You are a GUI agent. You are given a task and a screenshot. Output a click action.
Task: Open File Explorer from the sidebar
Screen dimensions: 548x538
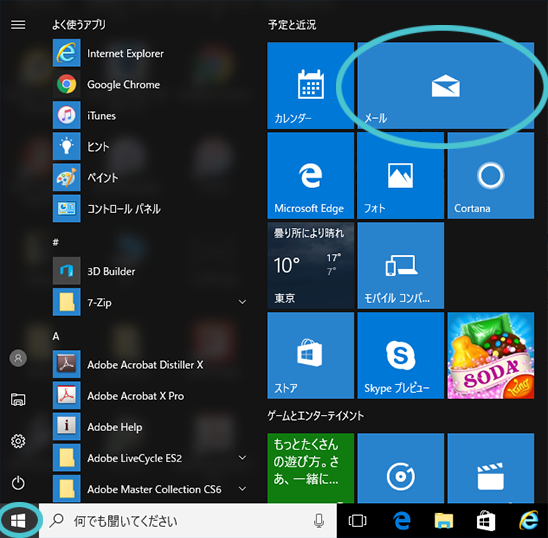[x=18, y=400]
